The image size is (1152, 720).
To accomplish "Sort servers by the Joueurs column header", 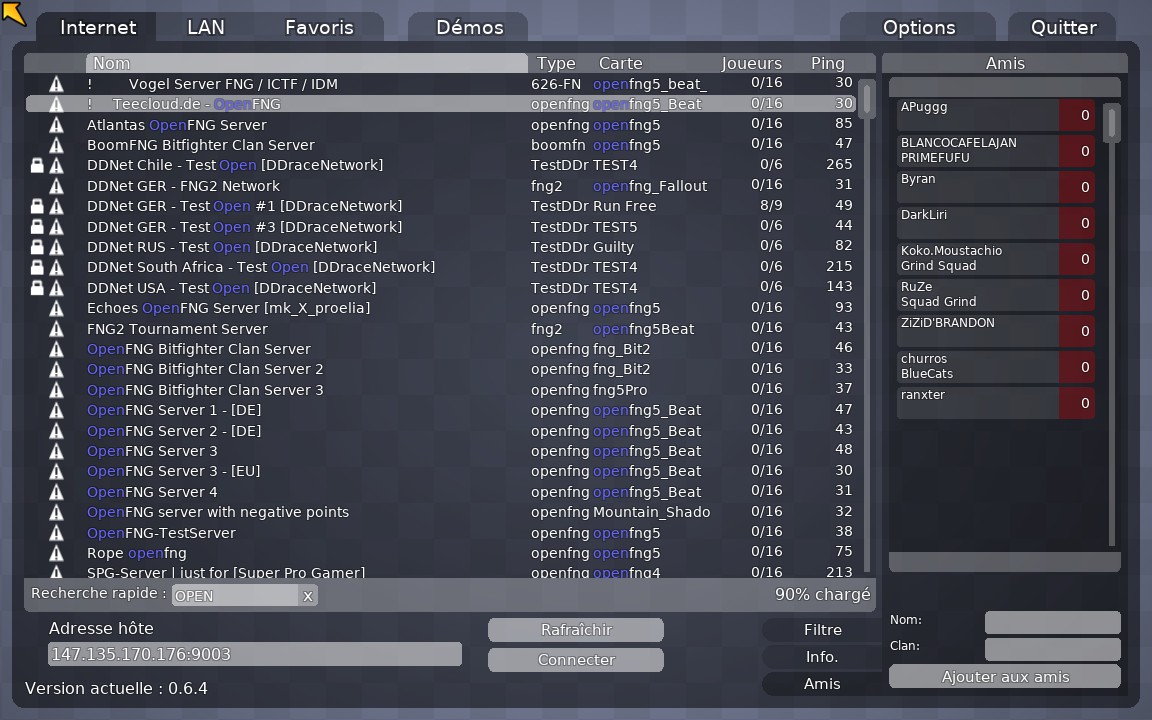I will click(751, 63).
